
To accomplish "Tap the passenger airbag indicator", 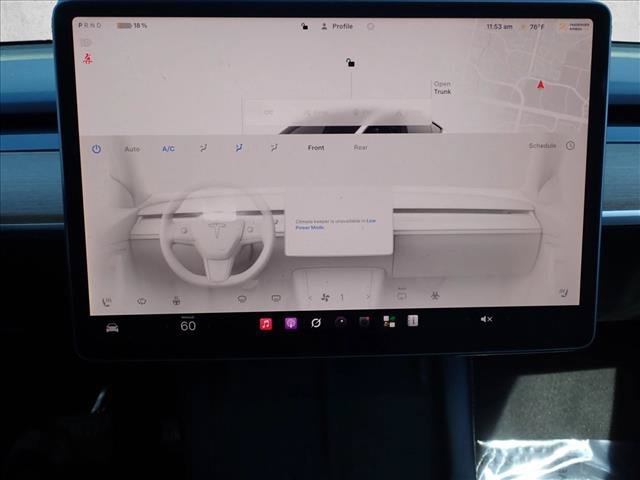I will click(575, 27).
